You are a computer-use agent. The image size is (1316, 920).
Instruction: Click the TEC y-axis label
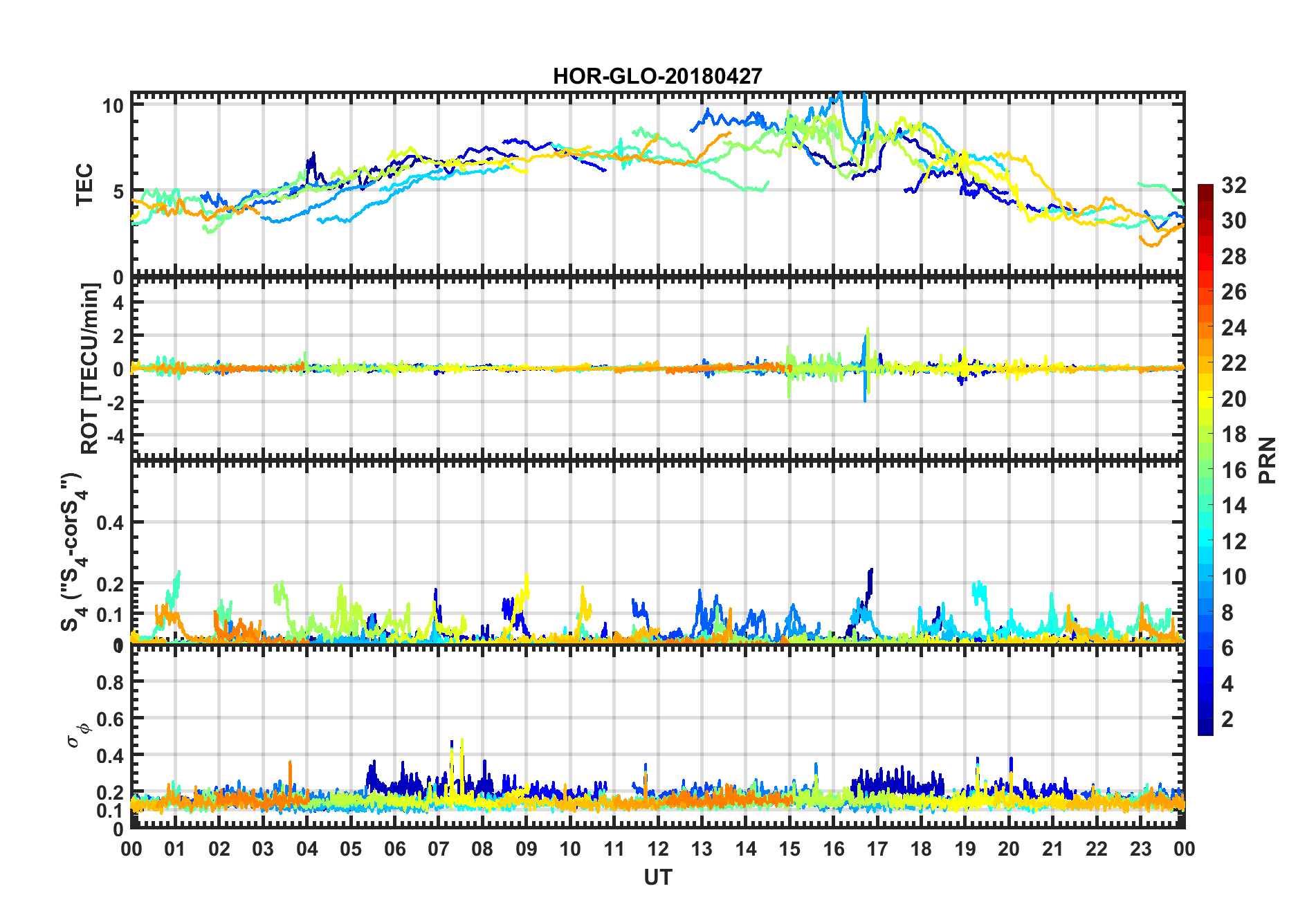pos(84,185)
